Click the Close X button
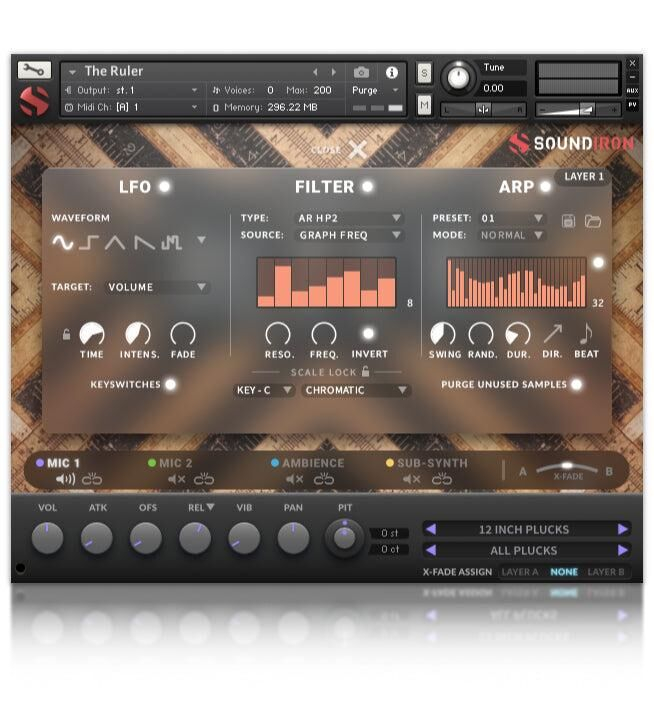 [x=358, y=150]
